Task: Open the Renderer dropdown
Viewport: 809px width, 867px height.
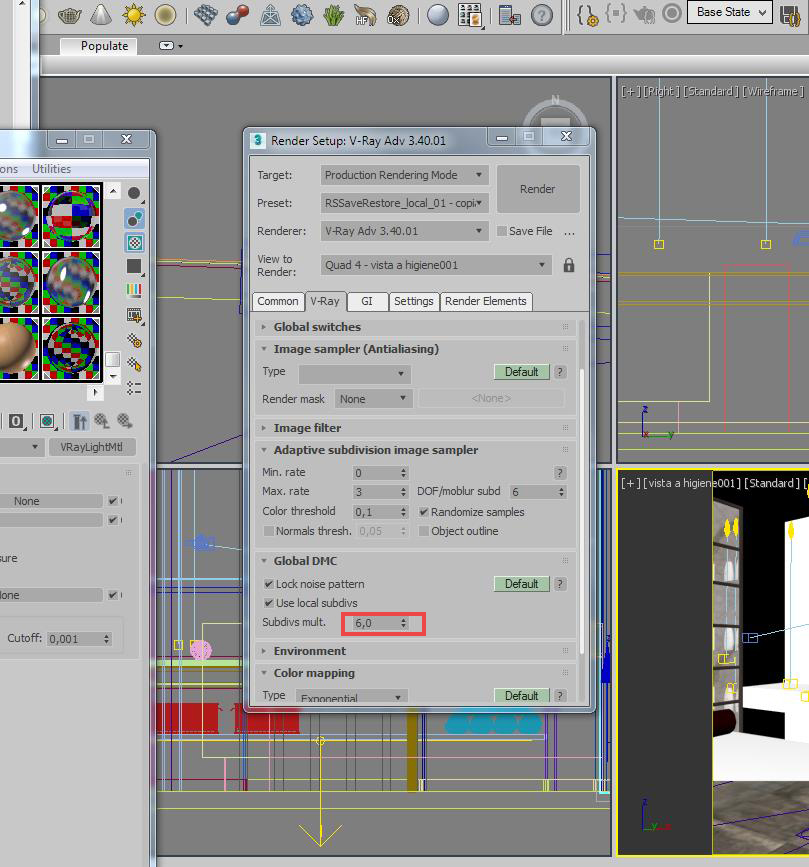Action: tap(404, 231)
